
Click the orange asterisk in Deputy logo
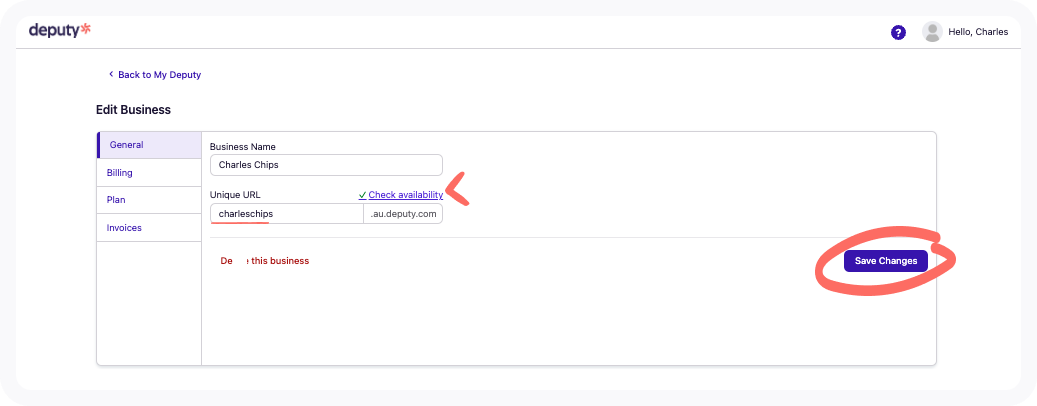(85, 28)
